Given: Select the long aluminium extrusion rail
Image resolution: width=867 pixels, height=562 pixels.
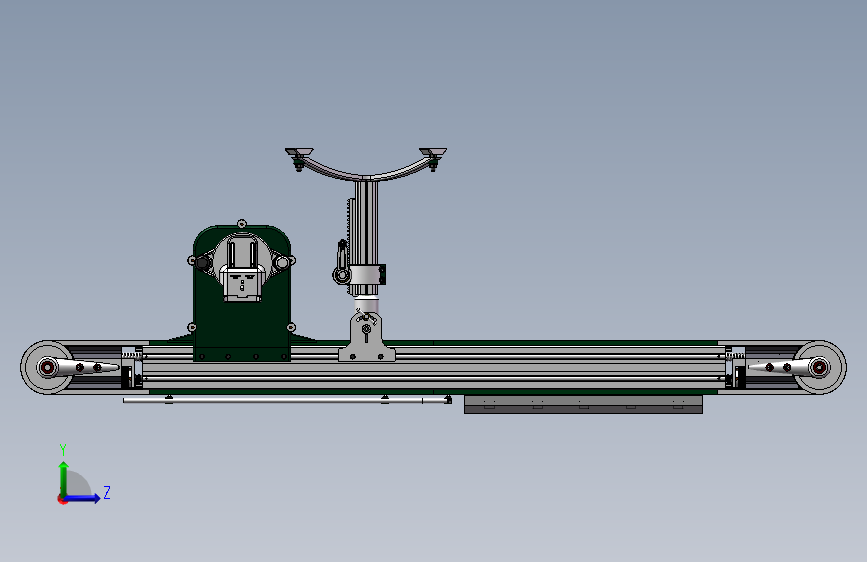Looking at the screenshot, I should [x=434, y=367].
